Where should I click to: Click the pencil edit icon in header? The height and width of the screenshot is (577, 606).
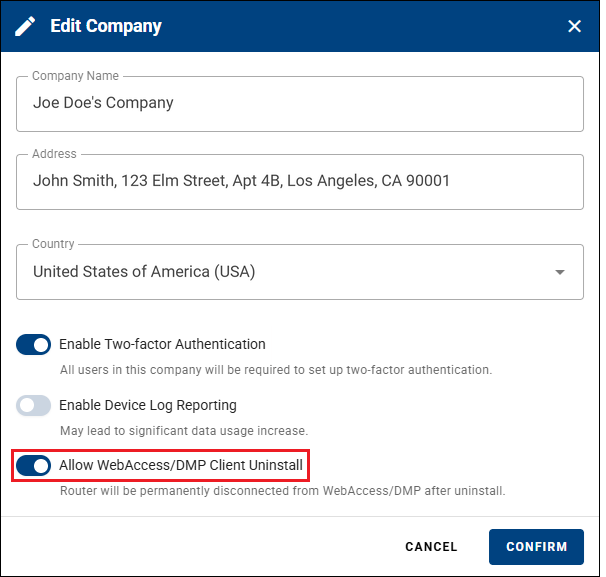click(25, 26)
